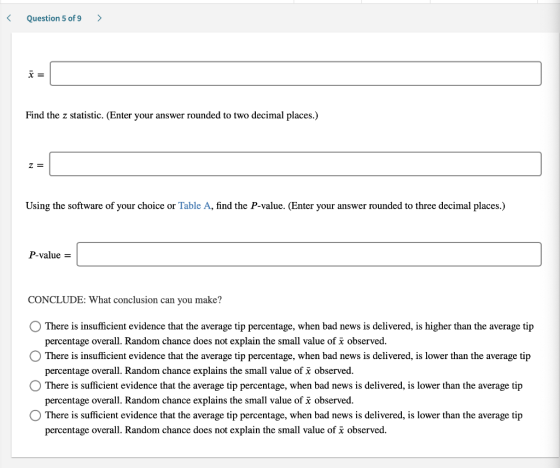Select insufficient evidence, random chance explains option
Viewport: 560px width, 468px height.
tap(35, 356)
